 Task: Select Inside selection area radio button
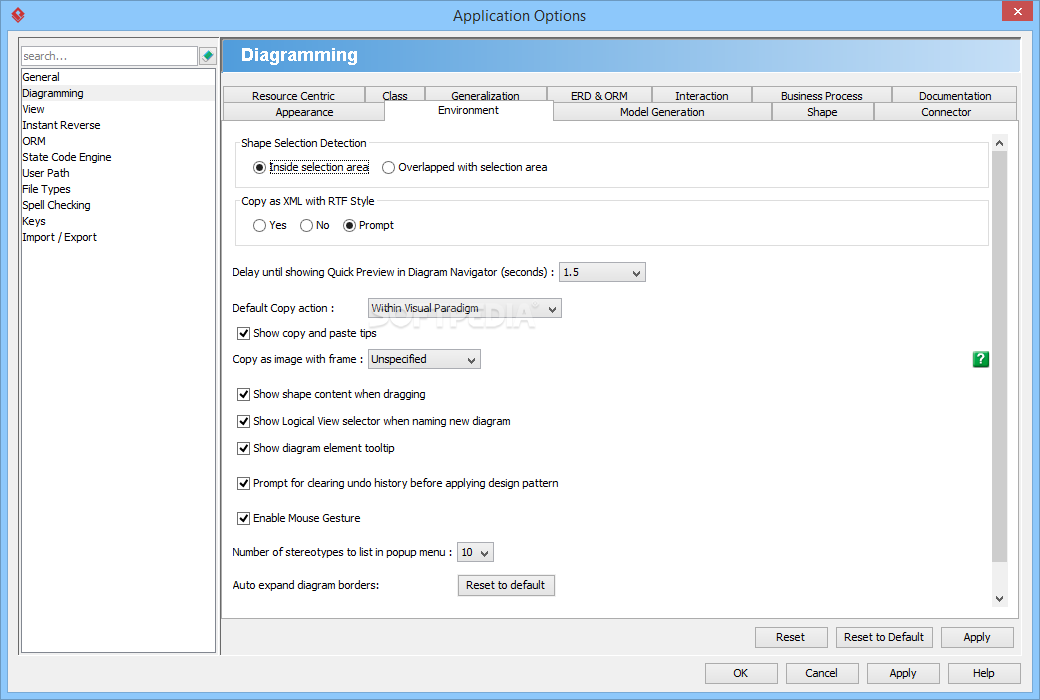(x=259, y=167)
